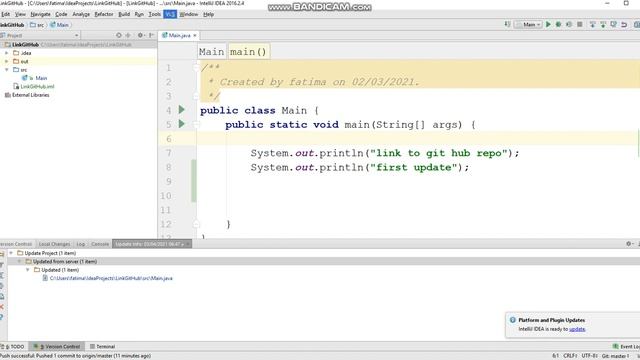
Task: Fold the main method on its declaration line
Action: click(196, 124)
